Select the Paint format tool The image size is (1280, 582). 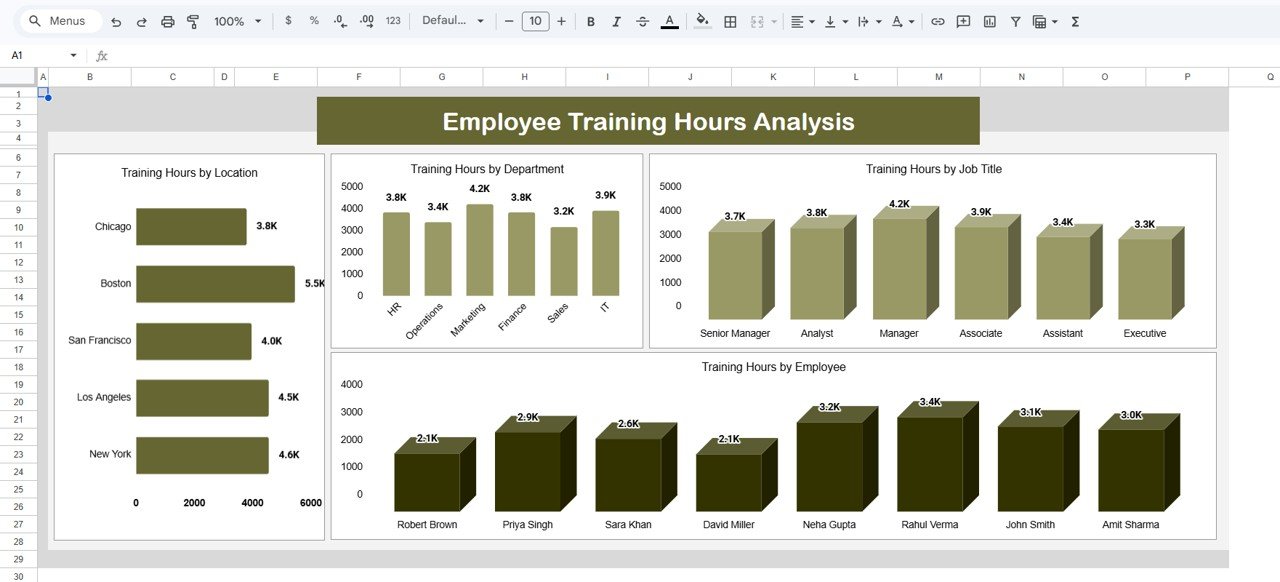click(x=192, y=21)
